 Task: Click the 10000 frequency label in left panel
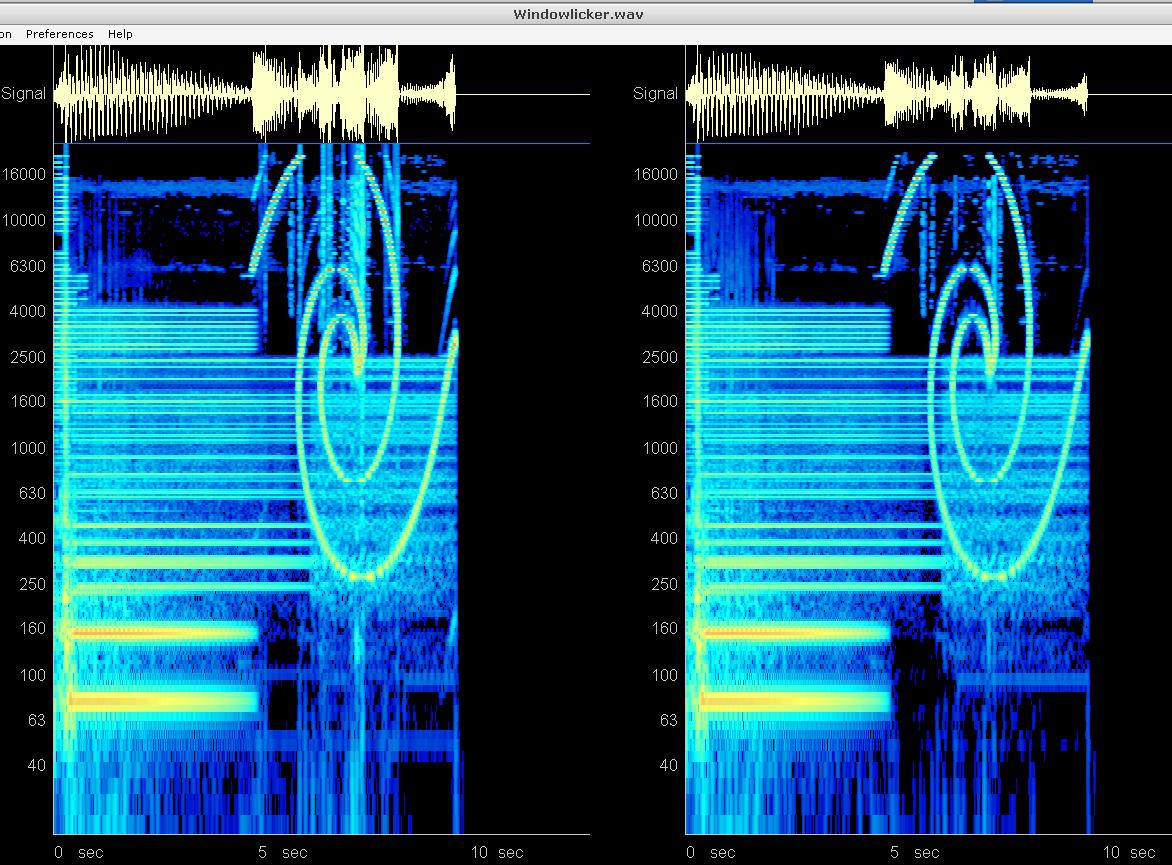point(24,221)
